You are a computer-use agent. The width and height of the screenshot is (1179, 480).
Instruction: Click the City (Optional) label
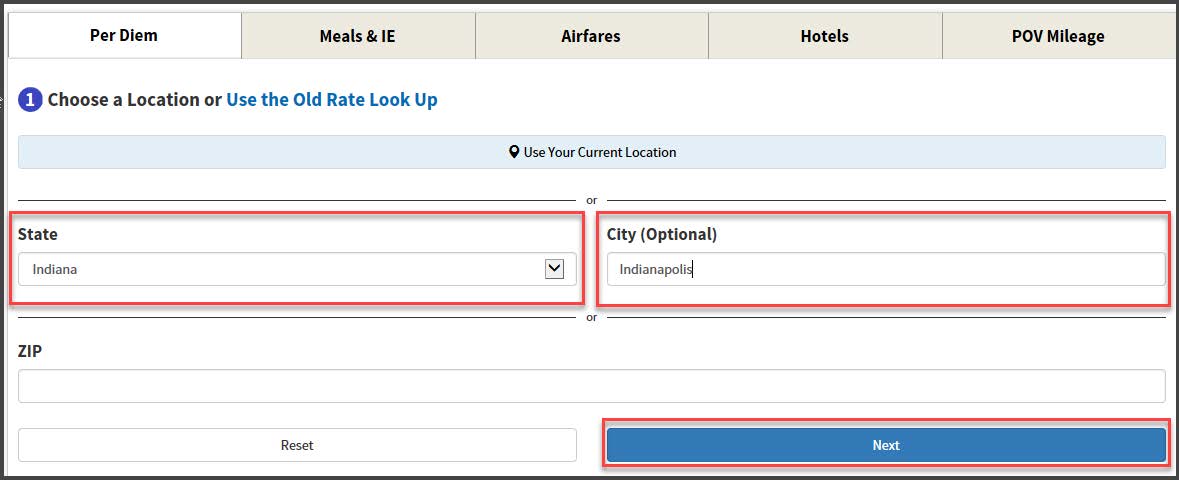[x=662, y=234]
